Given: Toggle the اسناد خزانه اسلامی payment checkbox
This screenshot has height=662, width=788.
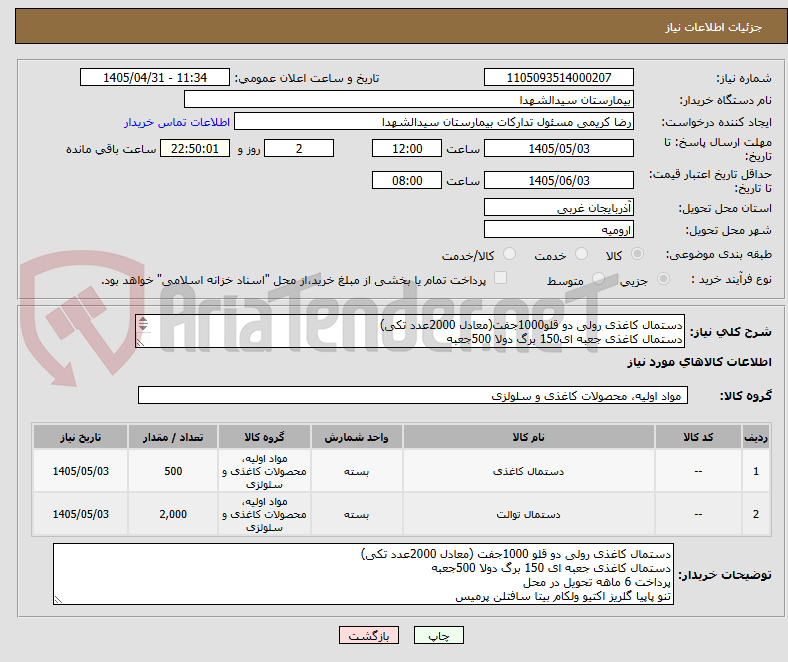Looking at the screenshot, I should pyautogui.click(x=501, y=278).
